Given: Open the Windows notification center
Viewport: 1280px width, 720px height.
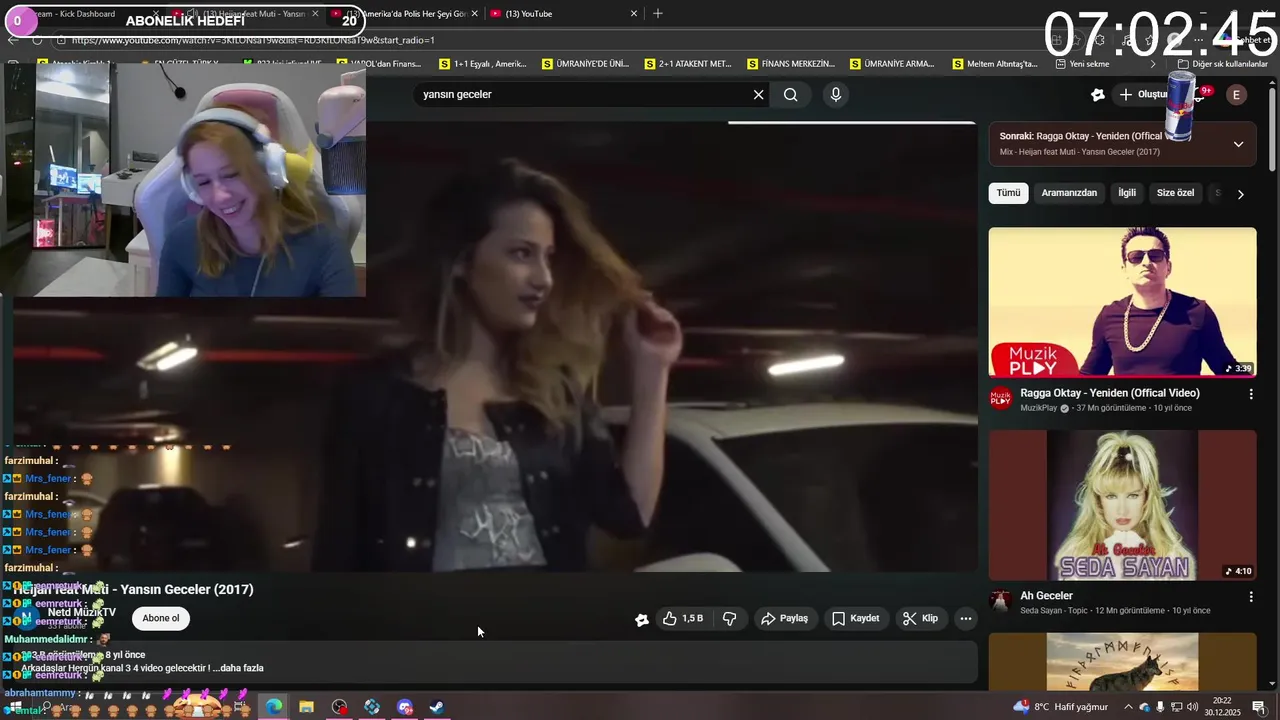Looking at the screenshot, I should point(1259,707).
